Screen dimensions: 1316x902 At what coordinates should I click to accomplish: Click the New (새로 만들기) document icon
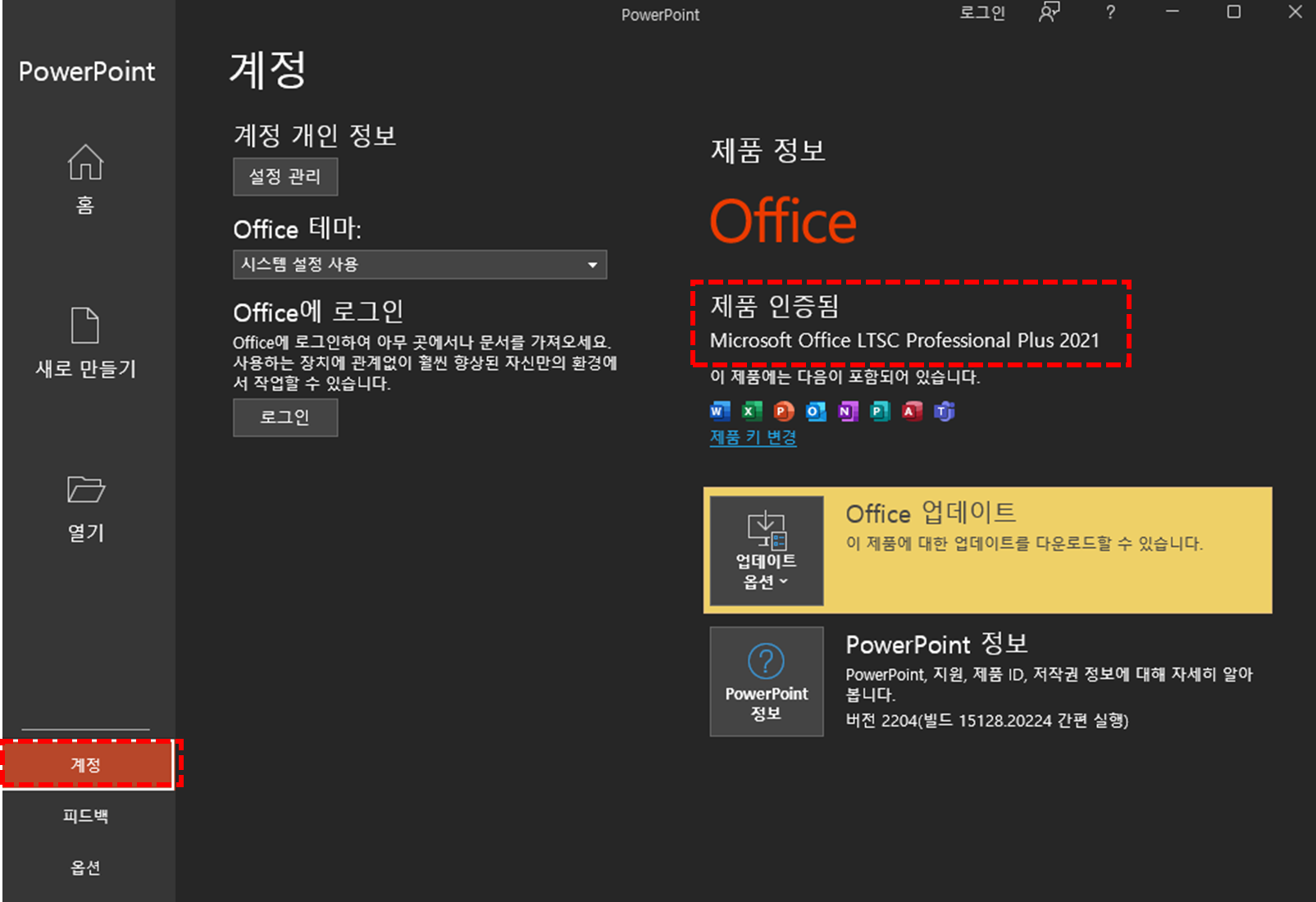(85, 326)
